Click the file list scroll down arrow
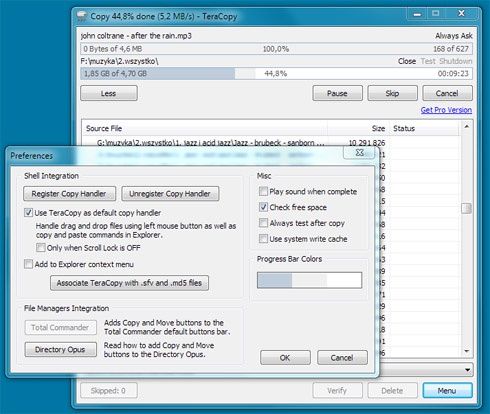The image size is (490, 414). [x=467, y=351]
